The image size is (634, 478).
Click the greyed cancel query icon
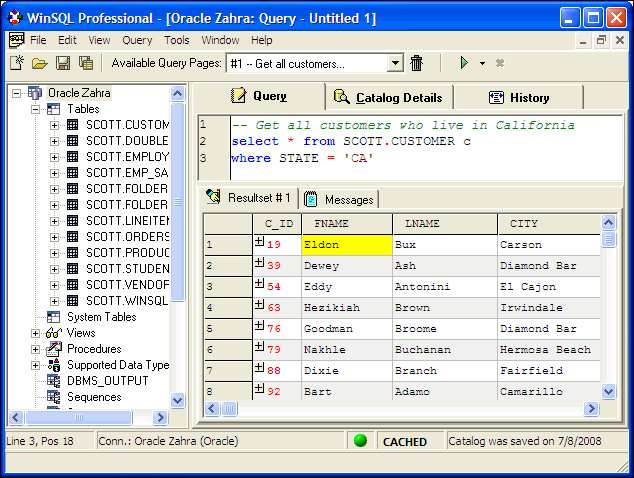(500, 63)
